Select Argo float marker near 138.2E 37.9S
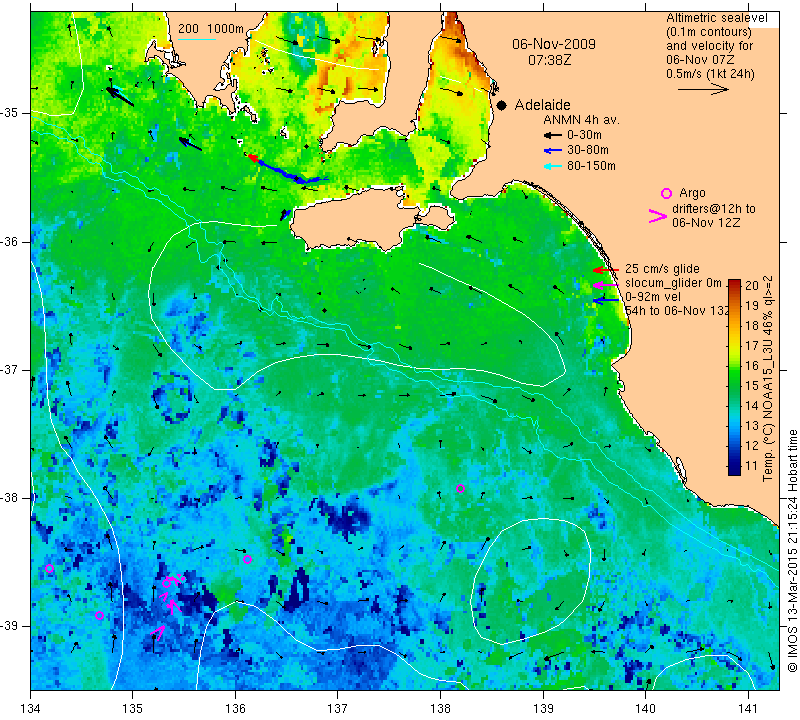This screenshot has height=720, width=800. 460,488
